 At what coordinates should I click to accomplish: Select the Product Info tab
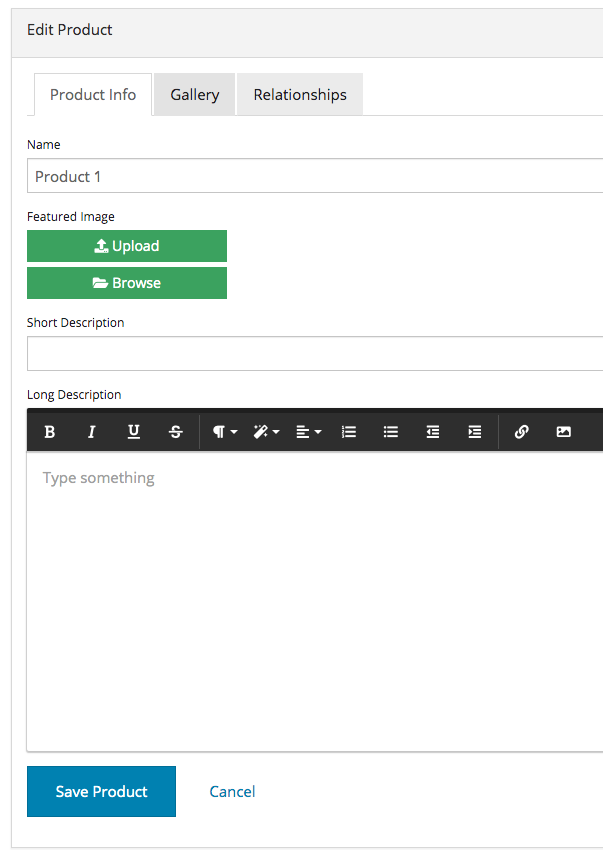(x=93, y=95)
